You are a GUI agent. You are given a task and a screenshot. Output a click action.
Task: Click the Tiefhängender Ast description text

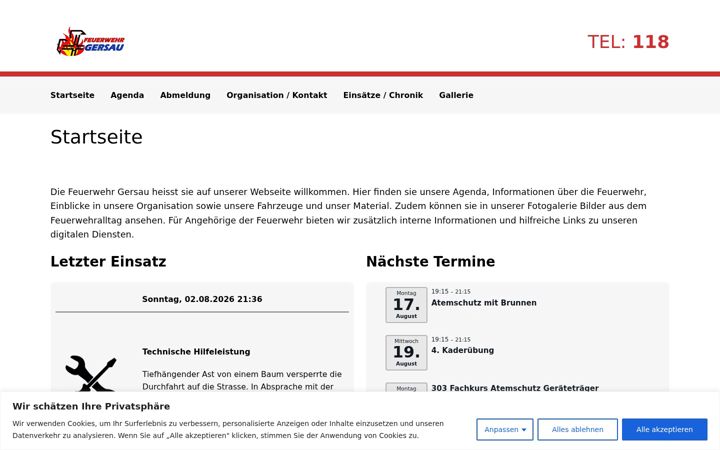coord(242,381)
